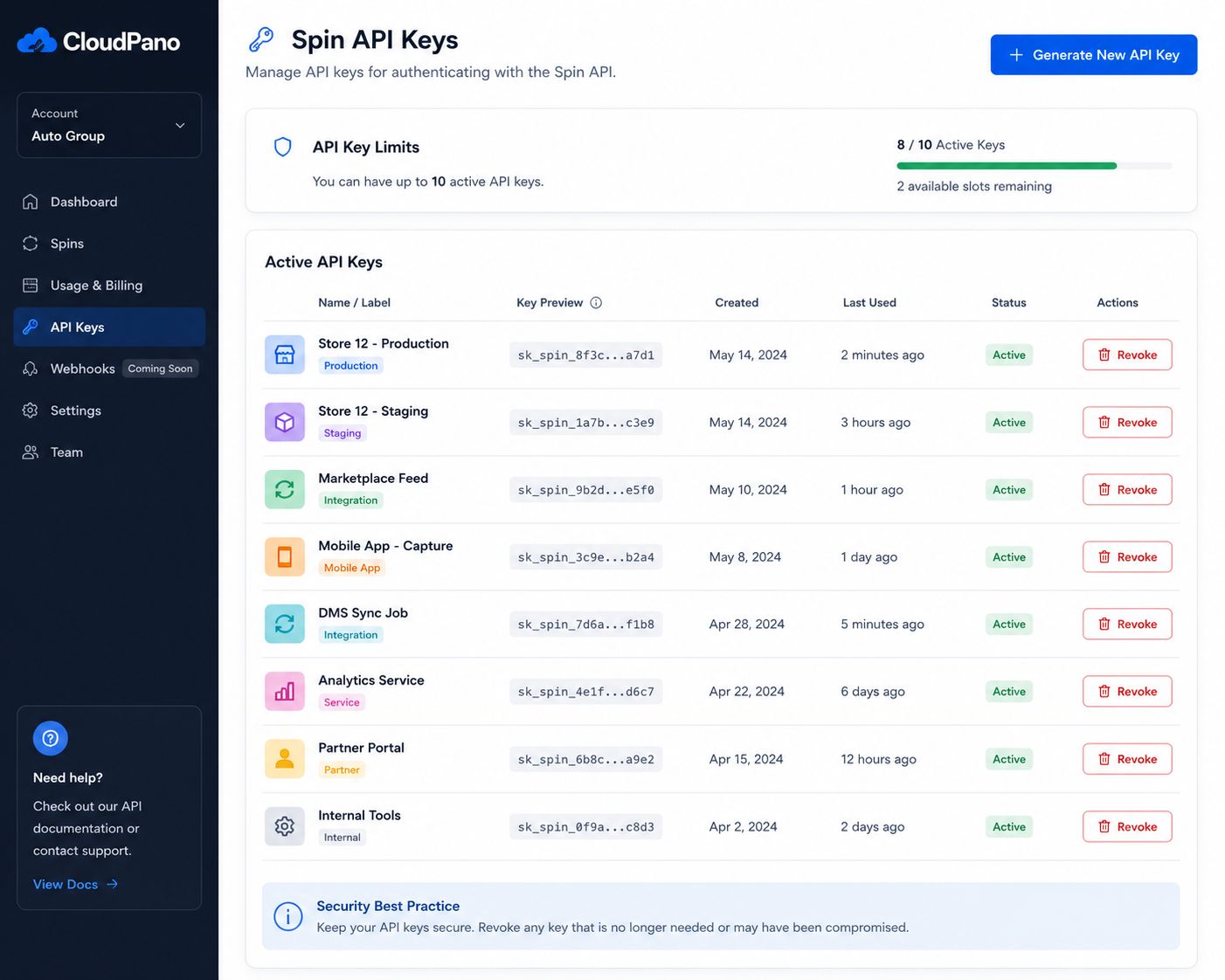The image size is (1225, 980).
Task: Click the Partner tag label
Action: (x=342, y=770)
